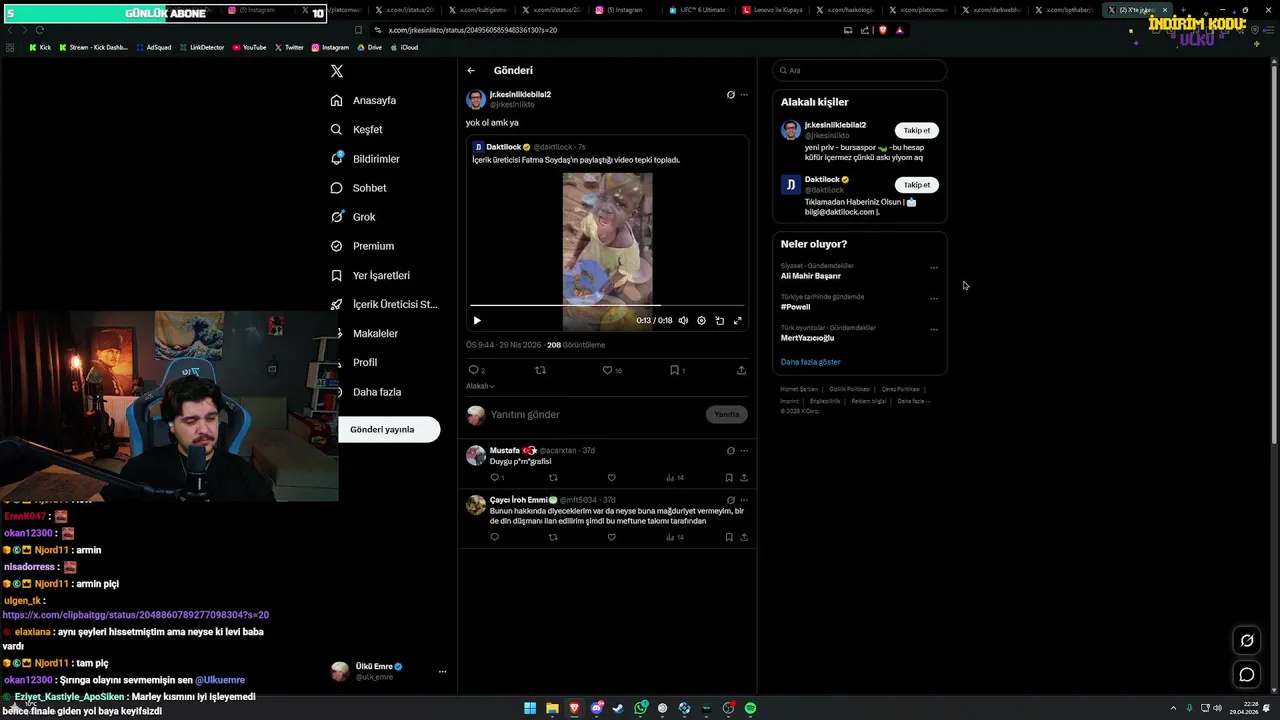Image resolution: width=1280 pixels, height=720 pixels.
Task: Like Mustafa's reply
Action: (x=611, y=478)
